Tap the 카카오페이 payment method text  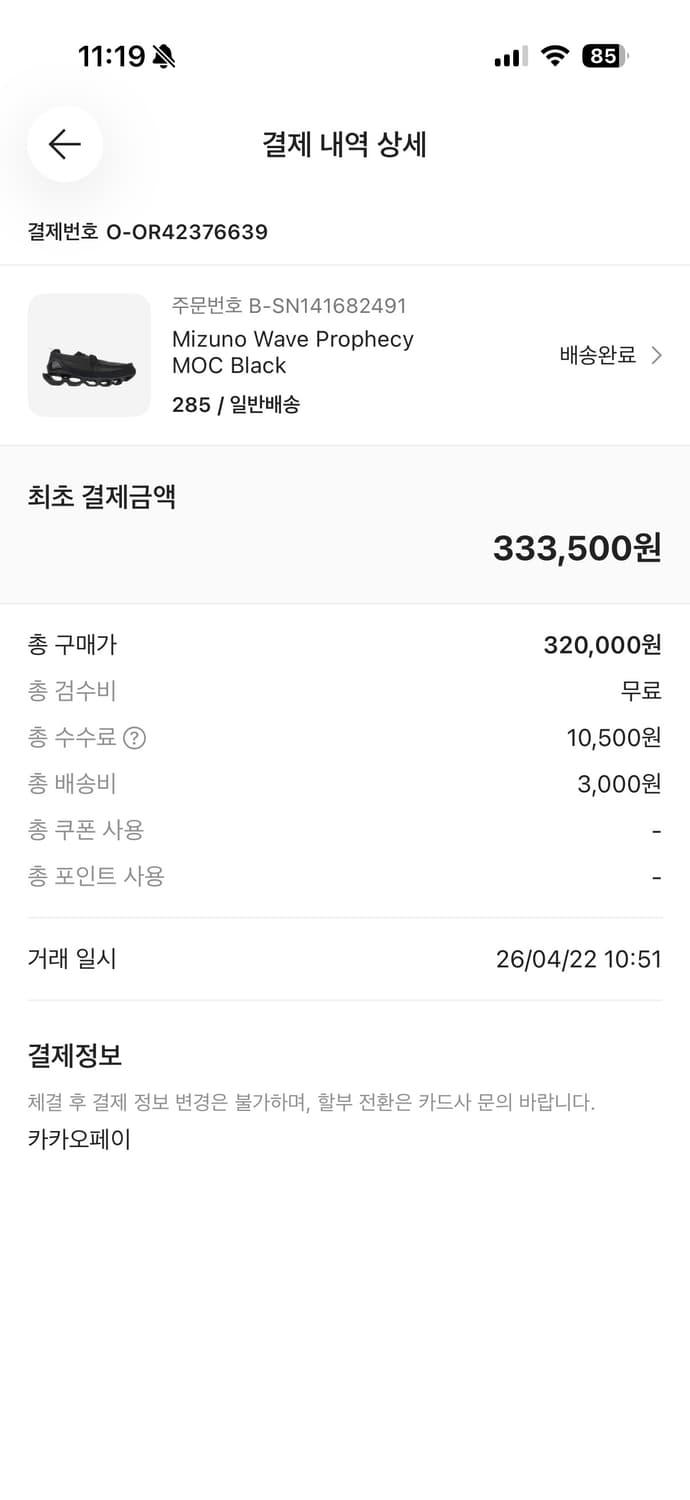[x=80, y=1138]
